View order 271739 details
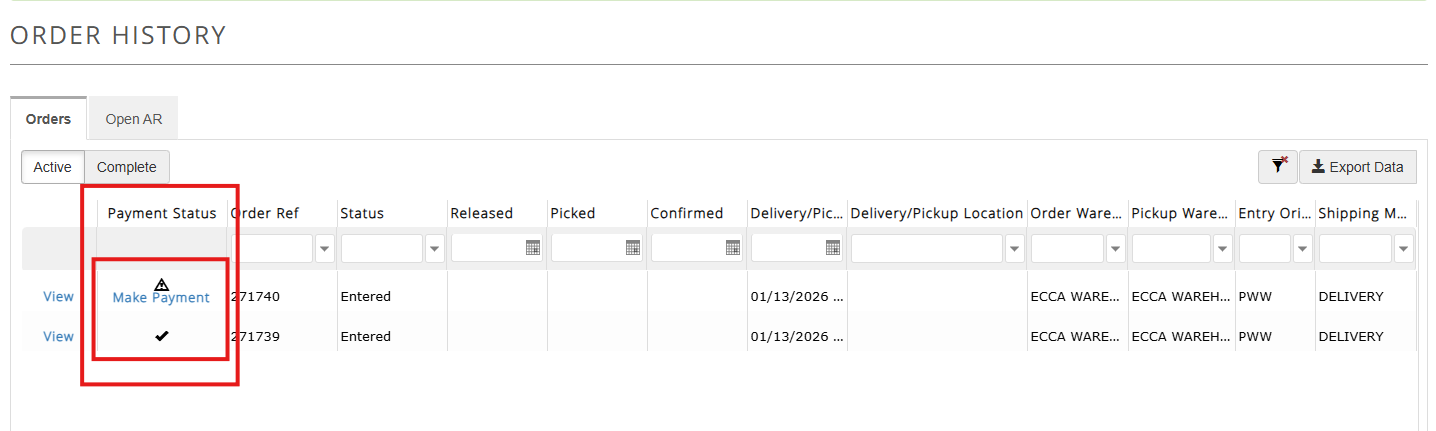Screen dimensions: 1436x431 click(58, 336)
